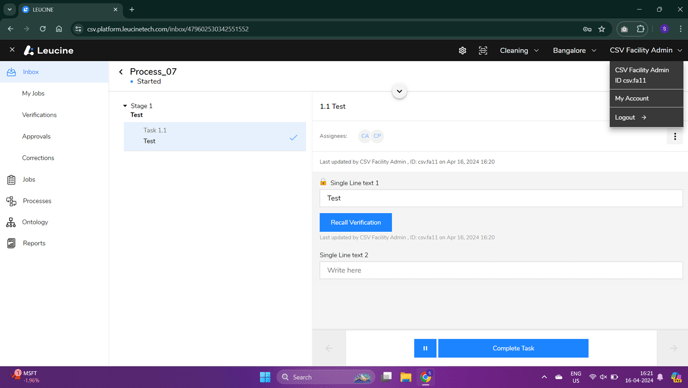This screenshot has width=688, height=388.
Task: Go to My Jobs
Action: point(33,93)
